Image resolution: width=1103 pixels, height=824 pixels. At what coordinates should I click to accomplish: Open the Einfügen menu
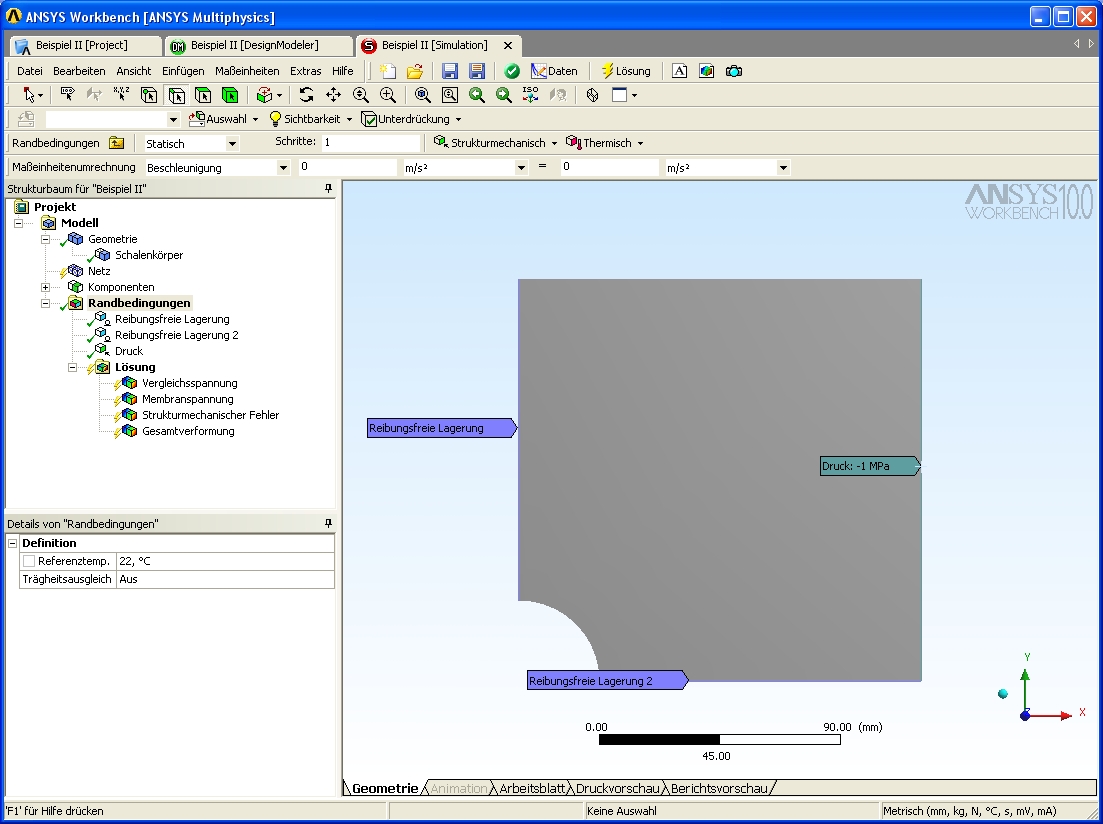click(x=183, y=71)
